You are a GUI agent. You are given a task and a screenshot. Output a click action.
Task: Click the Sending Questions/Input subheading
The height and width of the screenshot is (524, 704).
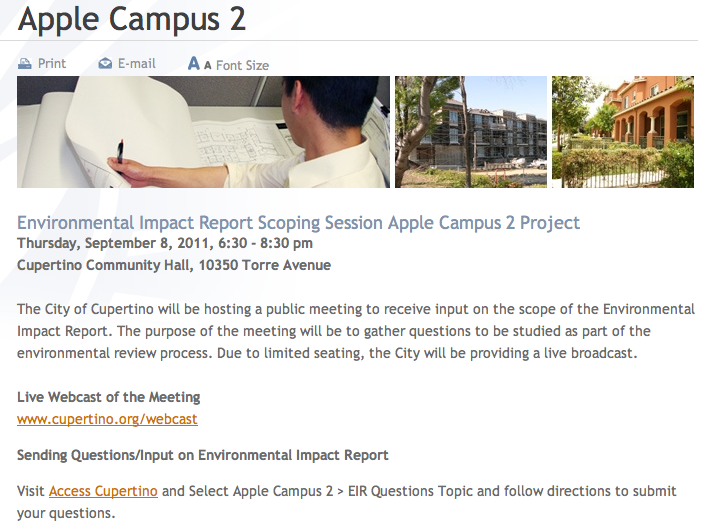202,455
